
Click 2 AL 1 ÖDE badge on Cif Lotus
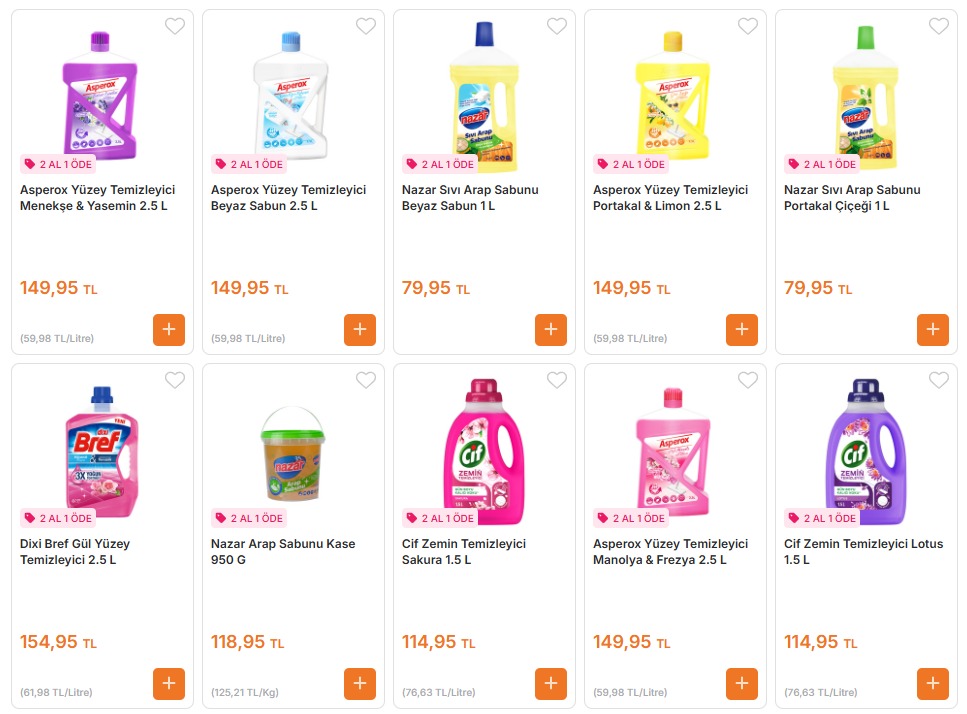821,518
